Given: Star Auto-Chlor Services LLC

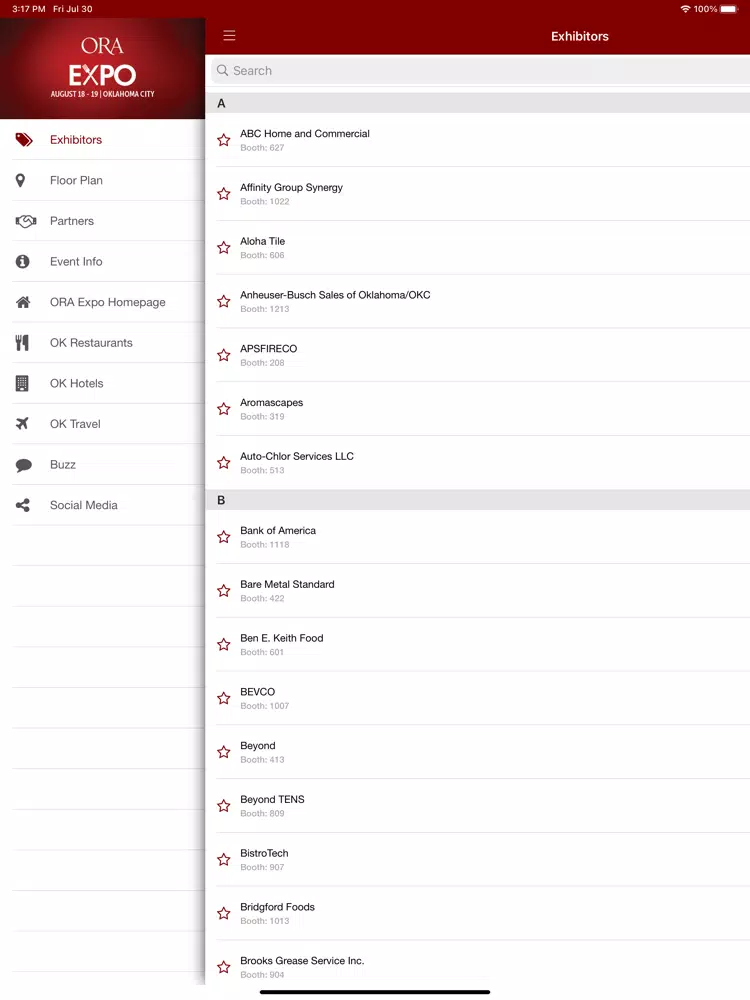Looking at the screenshot, I should 223,462.
